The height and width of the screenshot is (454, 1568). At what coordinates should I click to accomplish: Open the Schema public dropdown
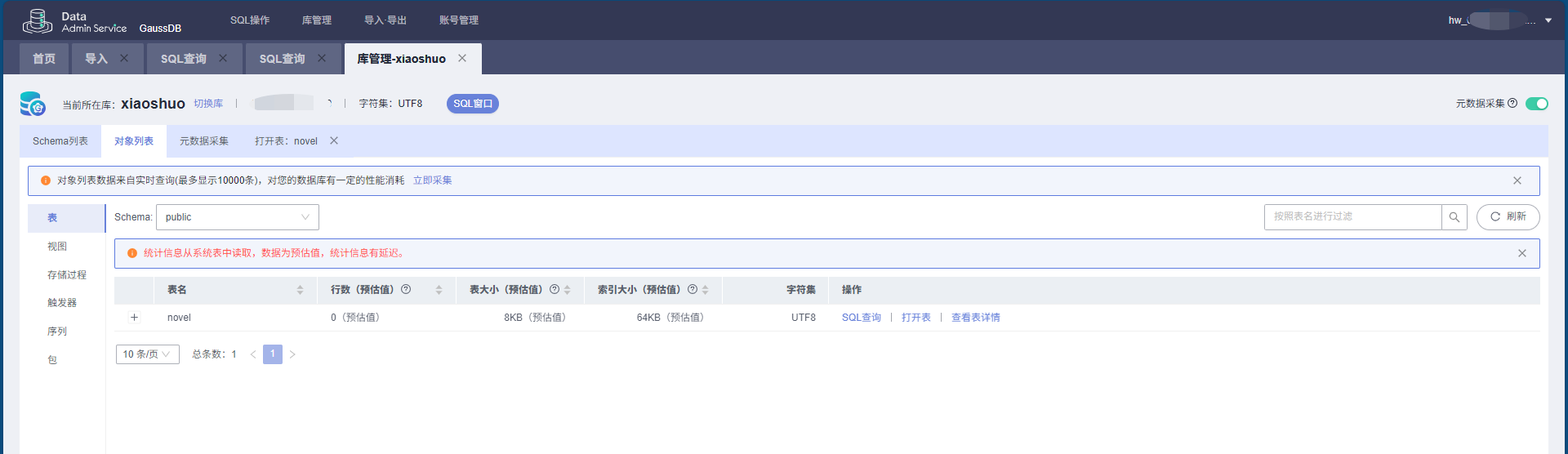pos(238,217)
